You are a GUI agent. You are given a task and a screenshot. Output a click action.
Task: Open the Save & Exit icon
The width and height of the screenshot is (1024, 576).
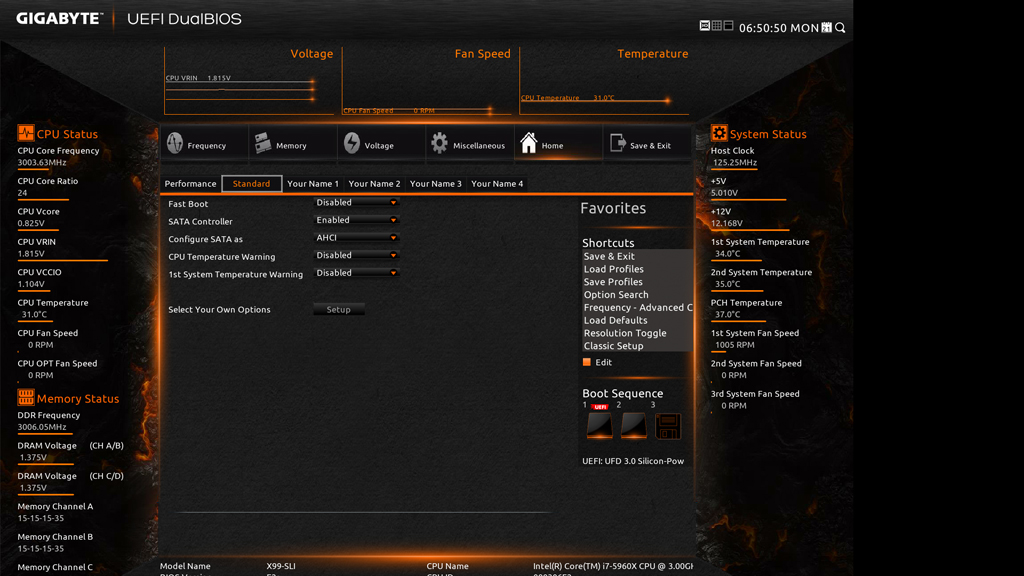pyautogui.click(x=617, y=144)
